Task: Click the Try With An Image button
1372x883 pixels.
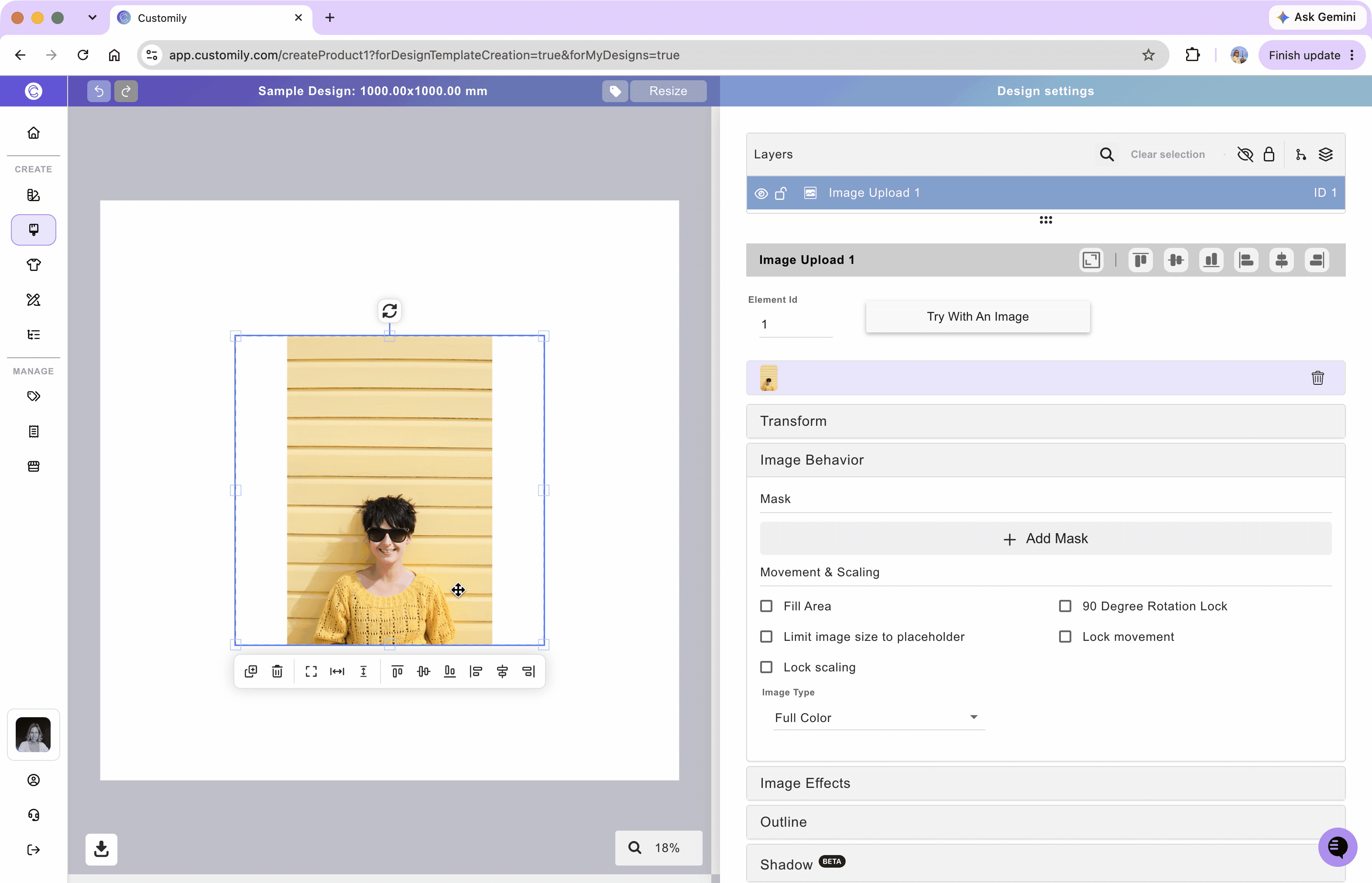Action: (x=978, y=316)
